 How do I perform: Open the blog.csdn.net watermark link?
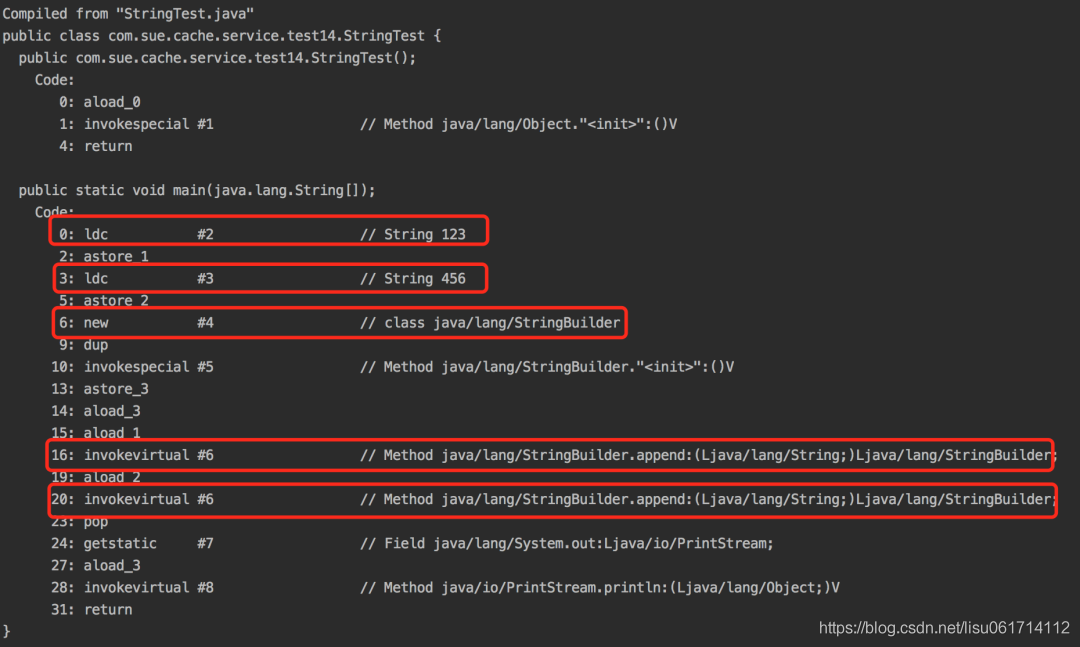coord(944,628)
